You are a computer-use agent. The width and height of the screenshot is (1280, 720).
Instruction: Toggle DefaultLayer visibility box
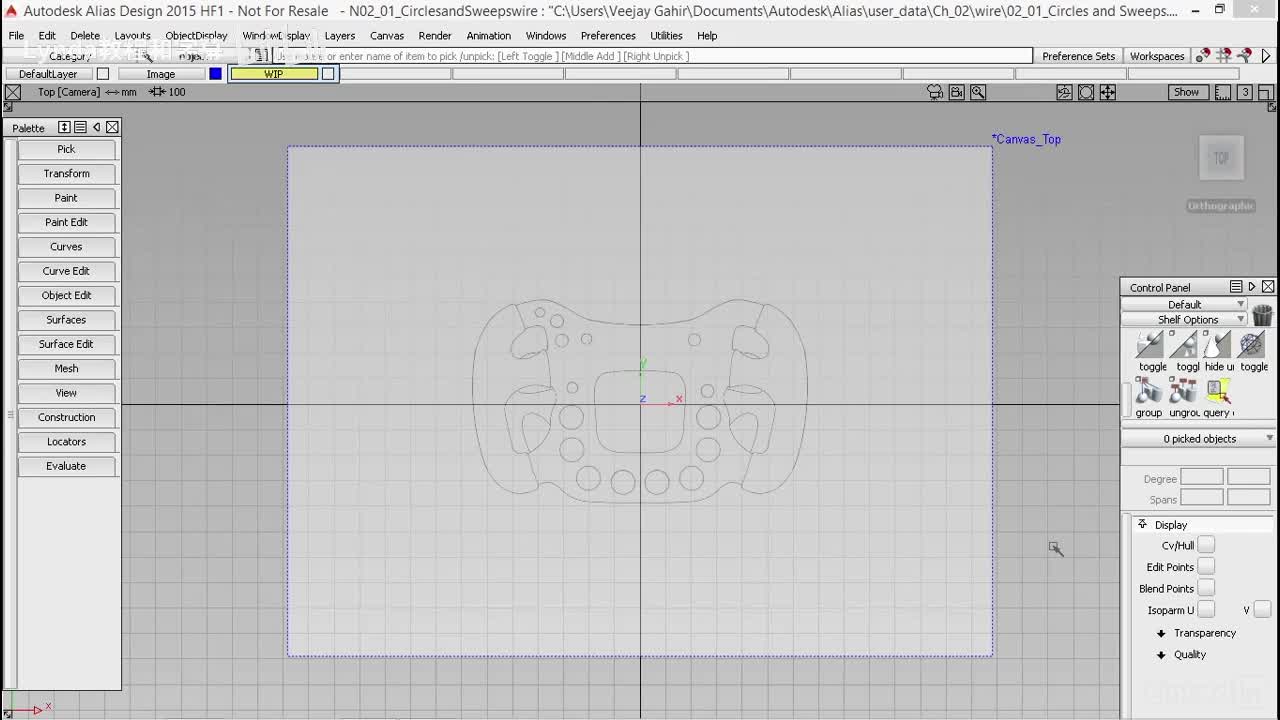(102, 74)
